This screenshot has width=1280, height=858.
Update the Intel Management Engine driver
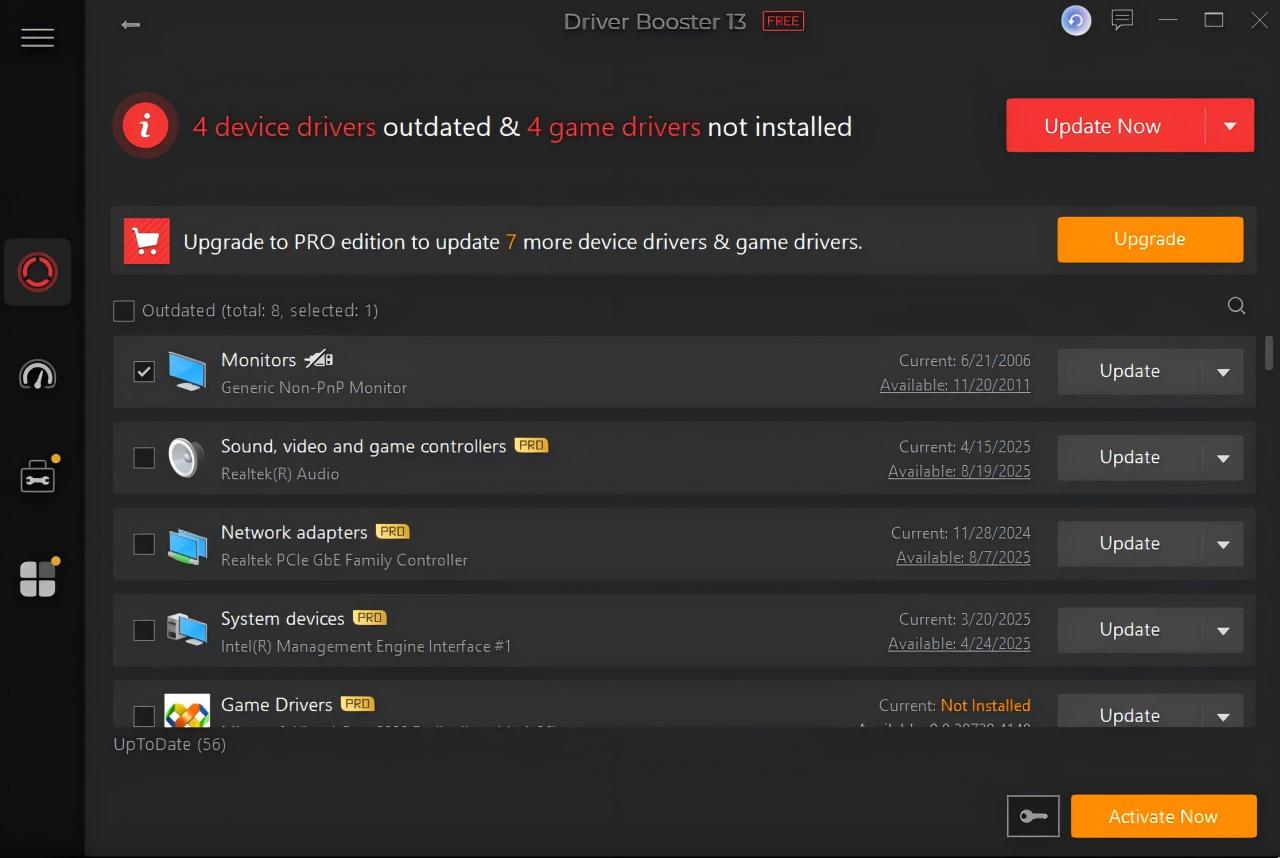point(1130,629)
